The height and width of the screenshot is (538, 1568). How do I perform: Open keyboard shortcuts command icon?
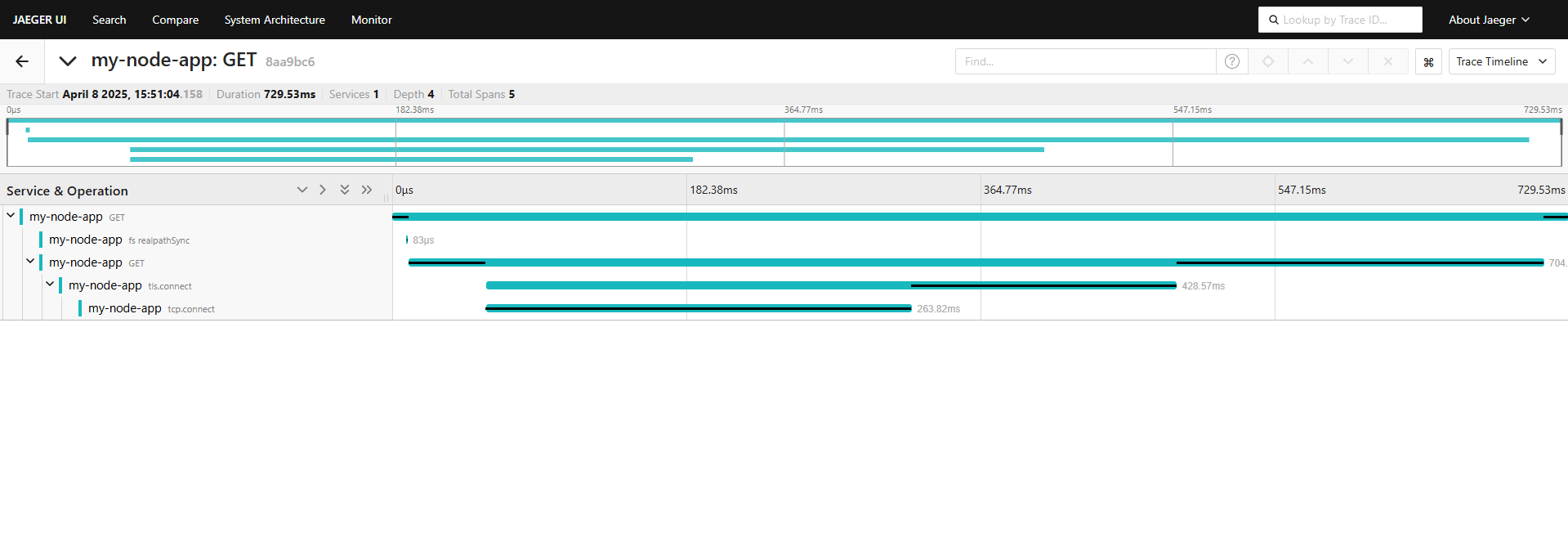(x=1428, y=62)
